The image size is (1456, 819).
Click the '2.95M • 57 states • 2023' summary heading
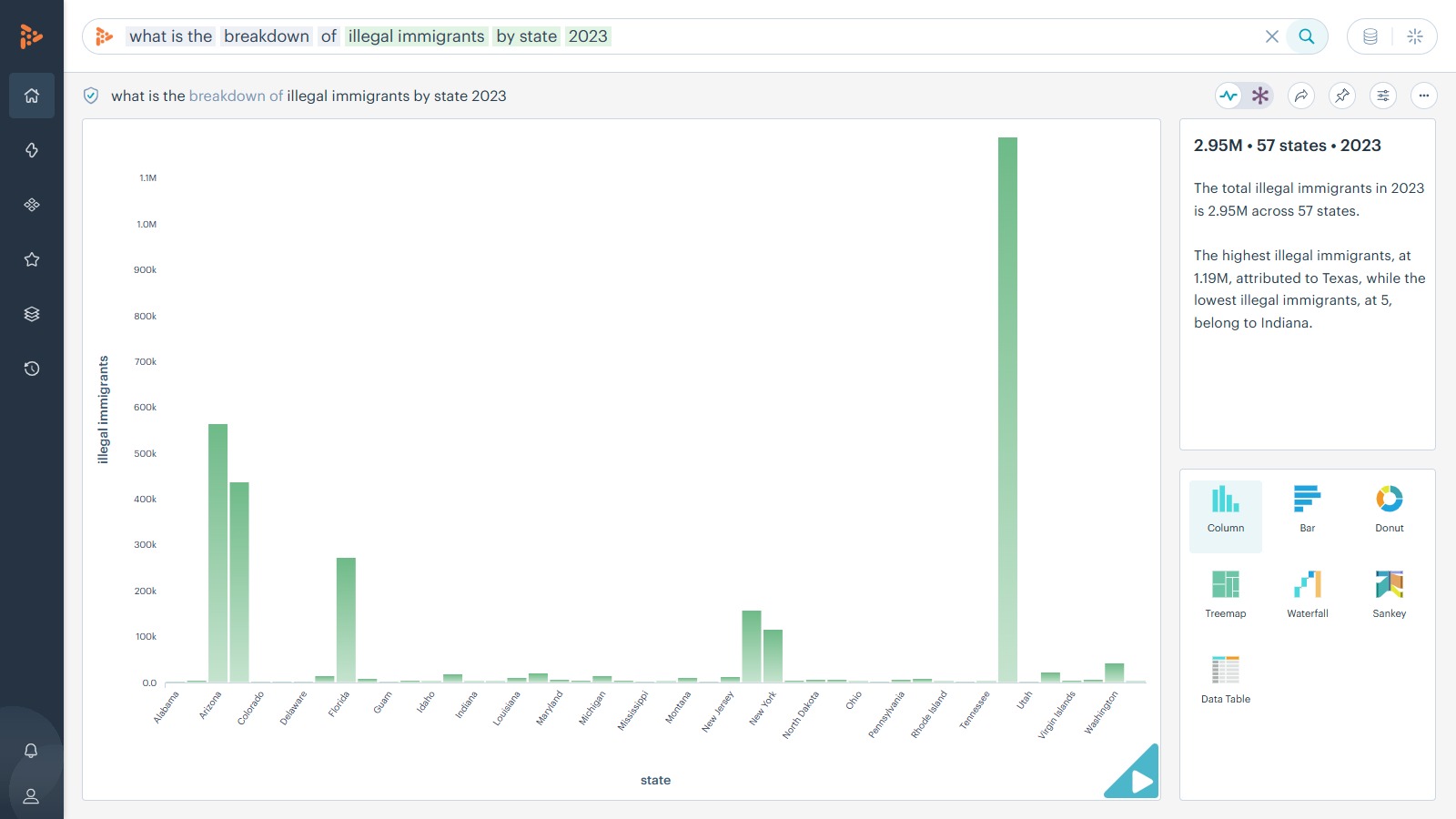point(1287,146)
